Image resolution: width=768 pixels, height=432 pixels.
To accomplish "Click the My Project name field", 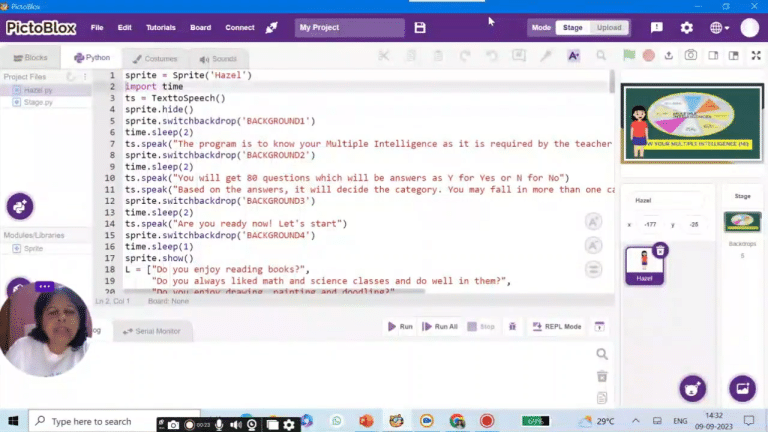I will pos(349,27).
